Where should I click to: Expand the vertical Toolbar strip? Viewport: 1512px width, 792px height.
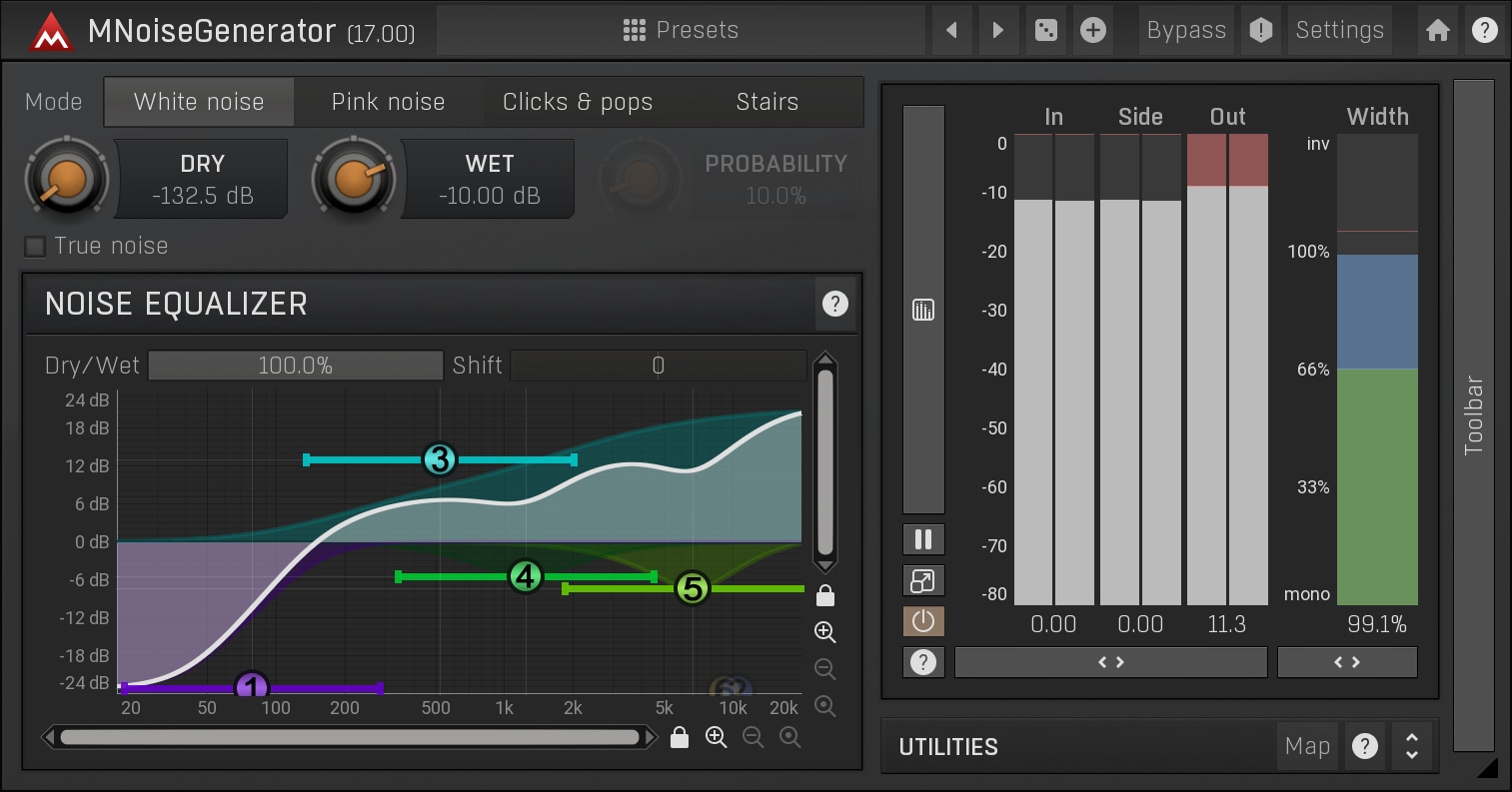(x=1473, y=414)
